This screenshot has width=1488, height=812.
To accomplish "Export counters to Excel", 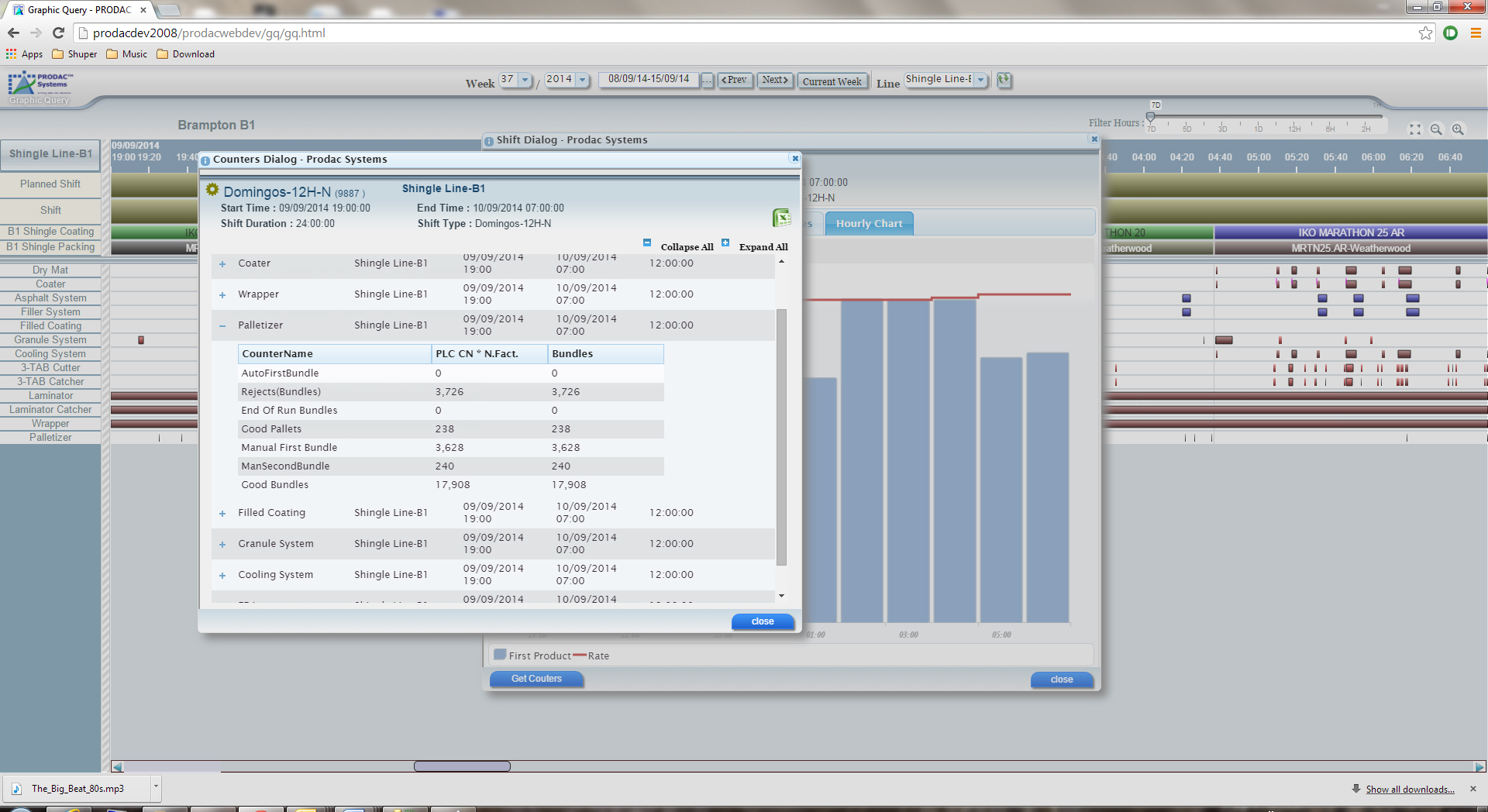I will (x=781, y=218).
